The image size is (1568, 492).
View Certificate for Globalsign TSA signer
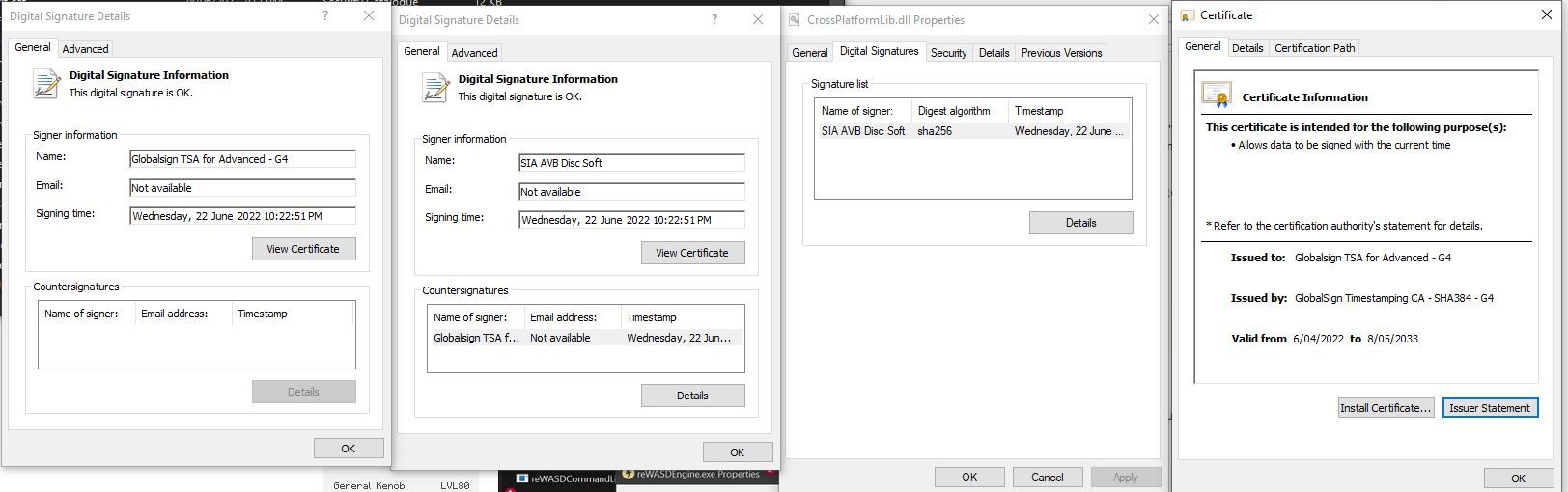303,249
